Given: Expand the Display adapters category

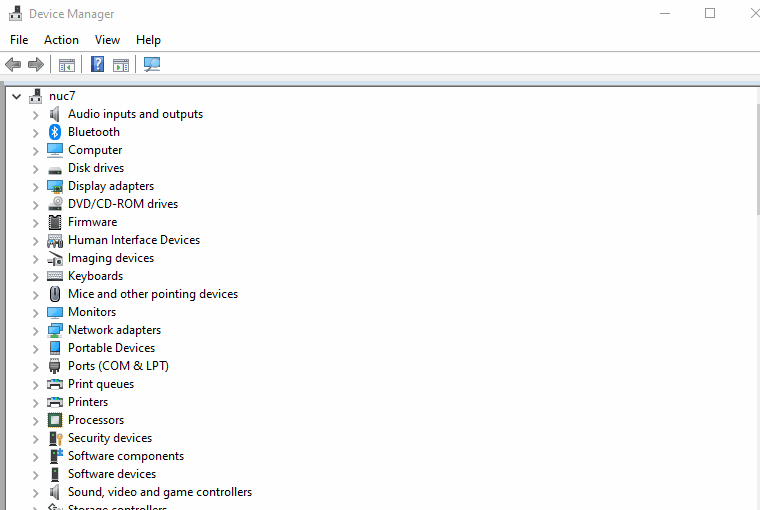Looking at the screenshot, I should coord(35,187).
